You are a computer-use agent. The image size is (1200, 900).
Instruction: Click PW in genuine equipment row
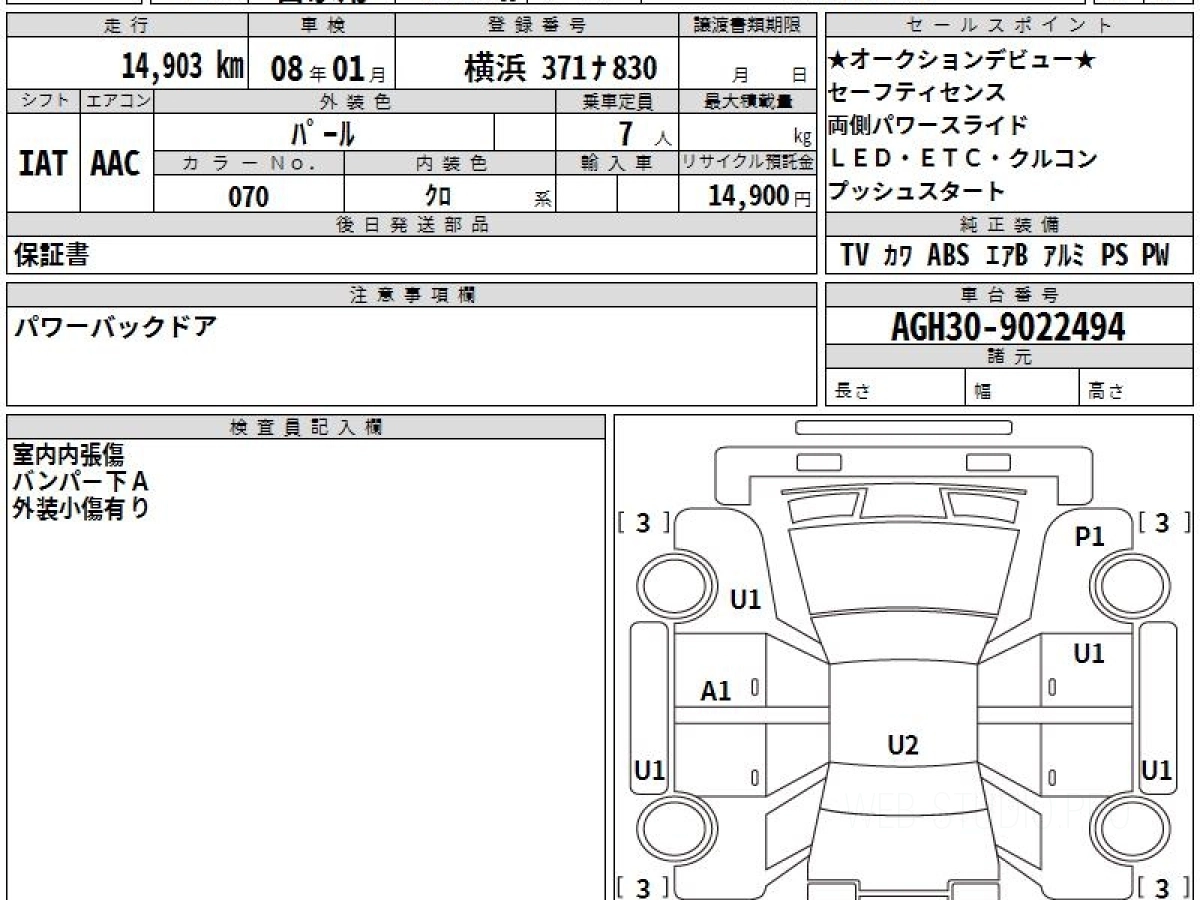pos(1155,256)
